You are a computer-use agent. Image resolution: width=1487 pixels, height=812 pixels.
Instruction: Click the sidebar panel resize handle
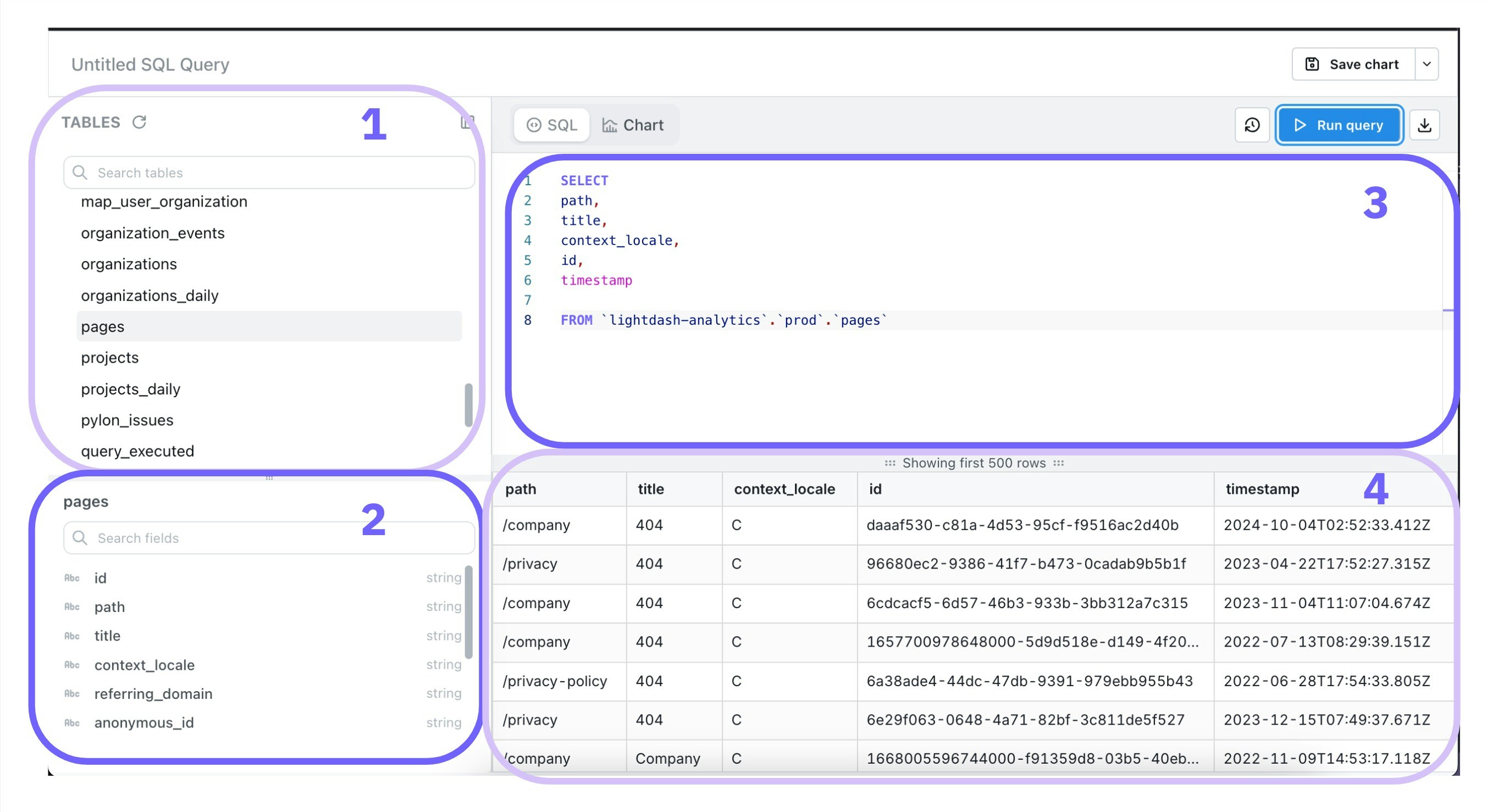269,477
